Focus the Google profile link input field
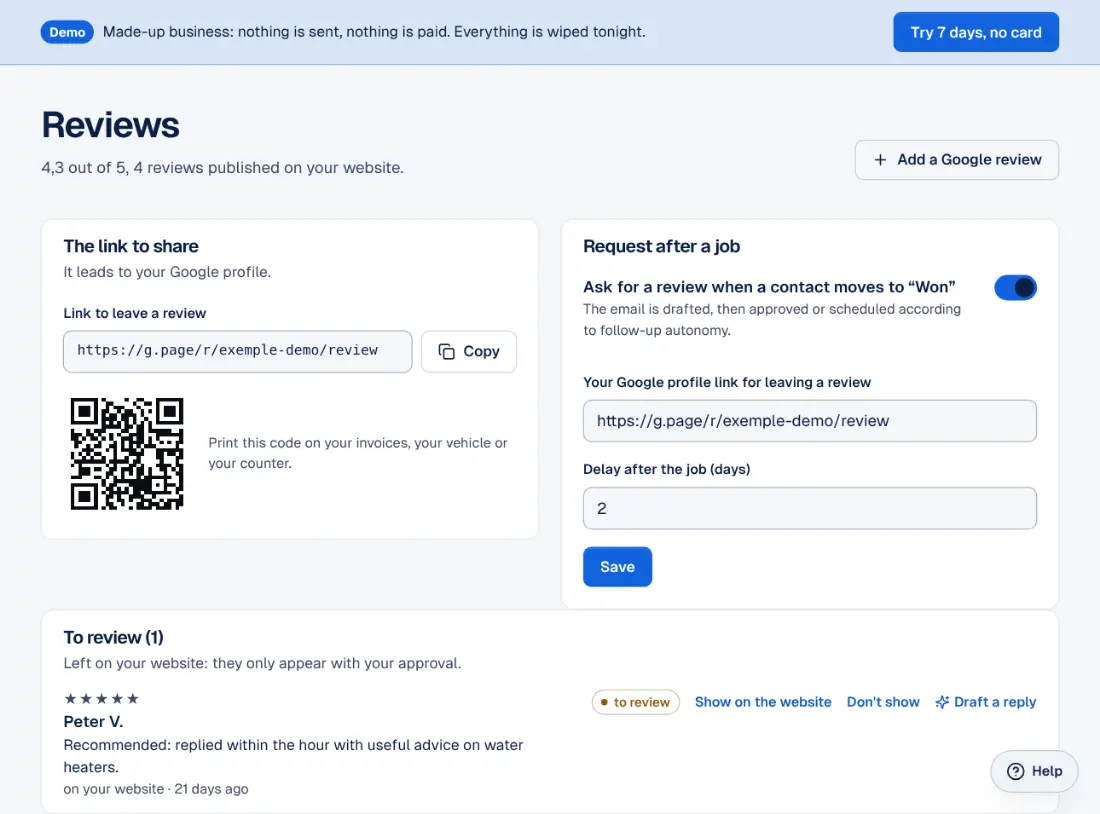1100x814 pixels. [x=810, y=421]
